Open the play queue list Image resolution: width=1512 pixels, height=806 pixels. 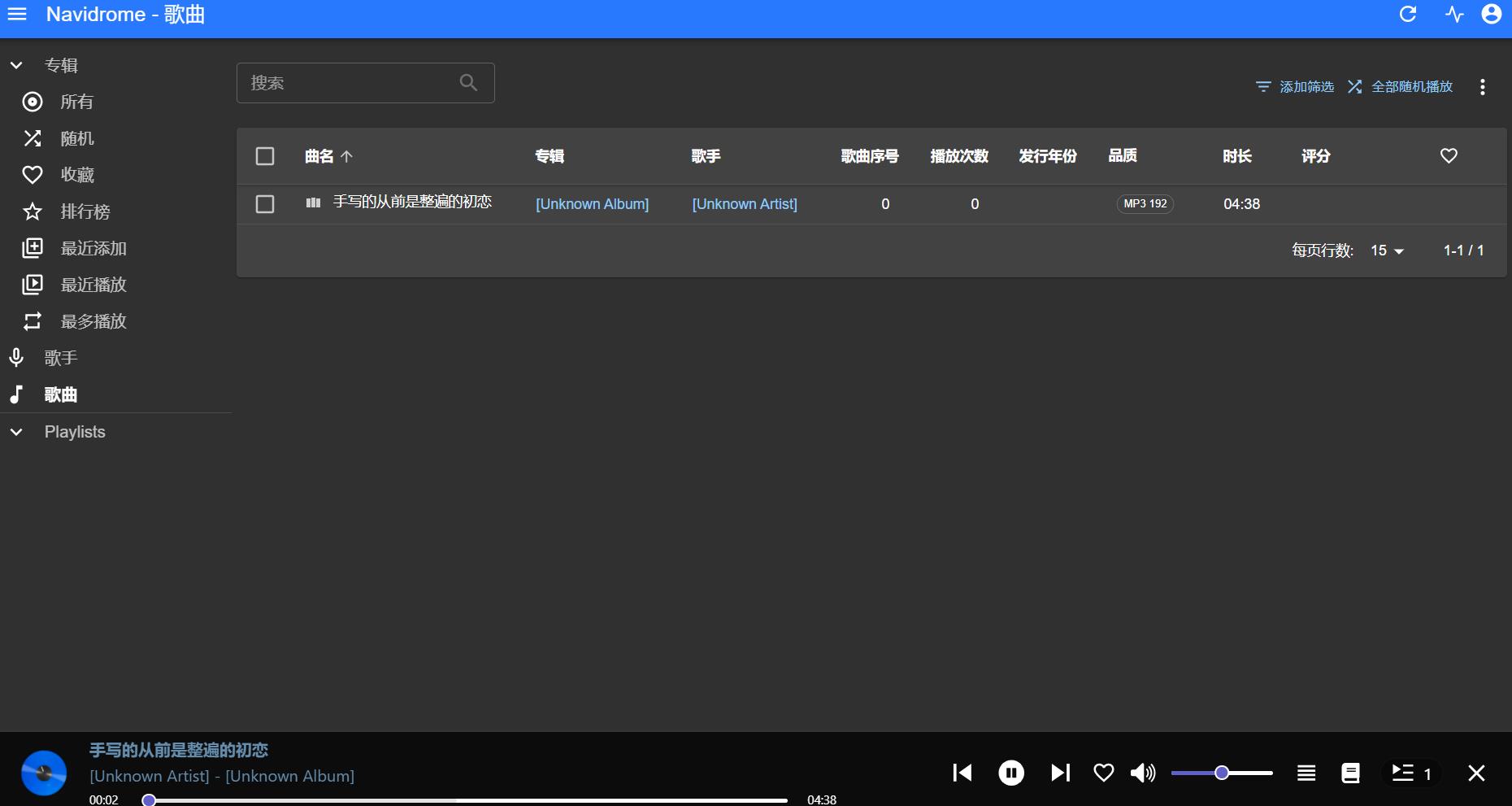click(1411, 773)
